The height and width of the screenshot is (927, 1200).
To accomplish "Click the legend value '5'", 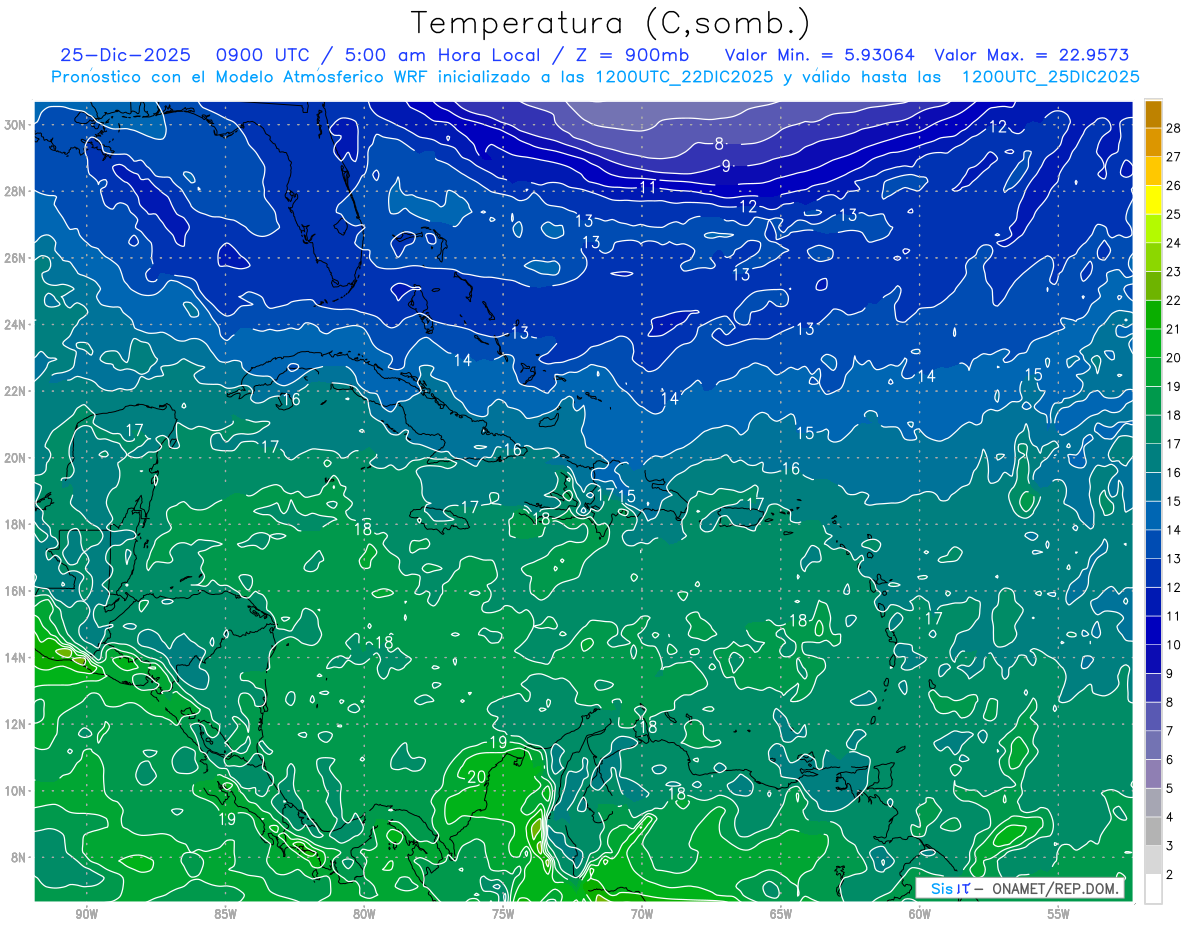I will click(1171, 789).
